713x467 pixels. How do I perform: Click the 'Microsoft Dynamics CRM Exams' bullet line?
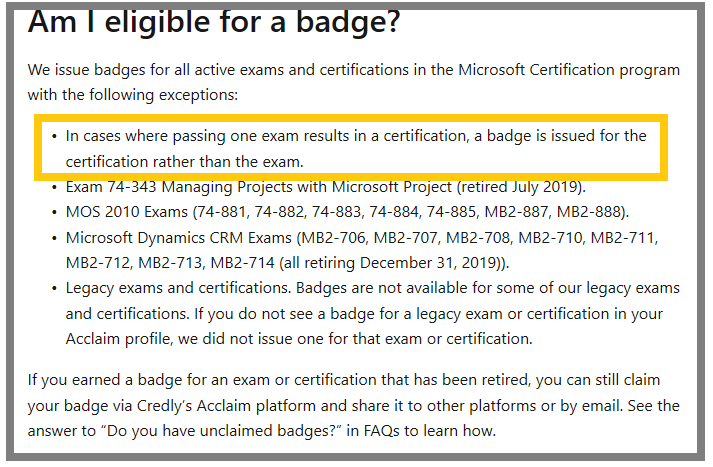click(x=362, y=250)
